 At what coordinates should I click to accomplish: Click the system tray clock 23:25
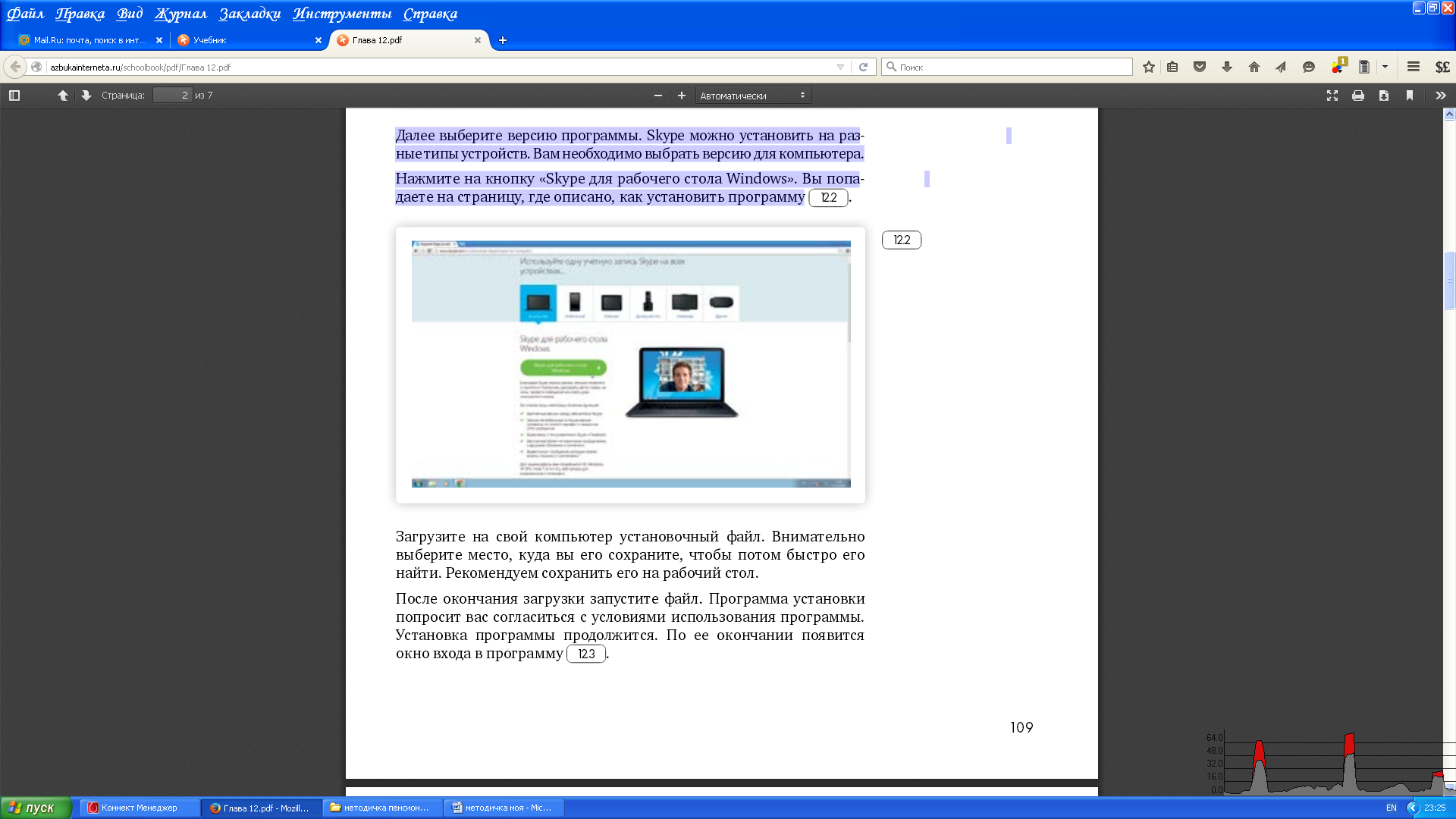coord(1435,808)
